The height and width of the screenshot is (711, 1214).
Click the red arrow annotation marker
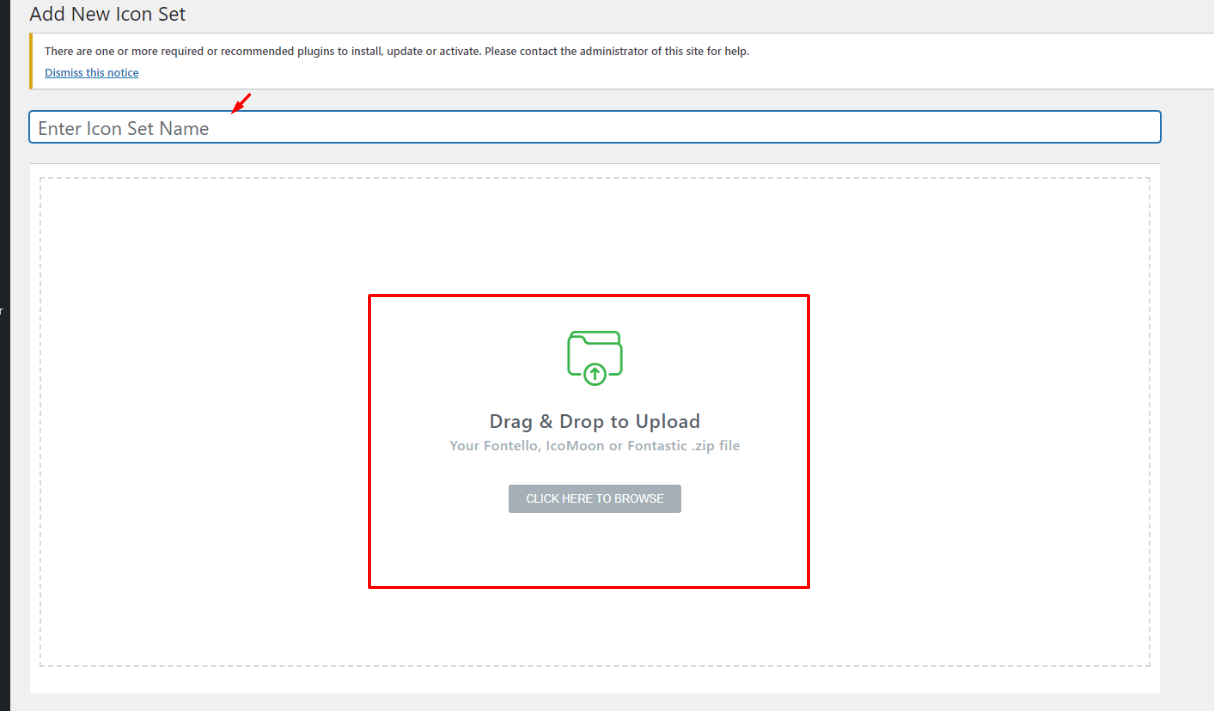pos(241,103)
